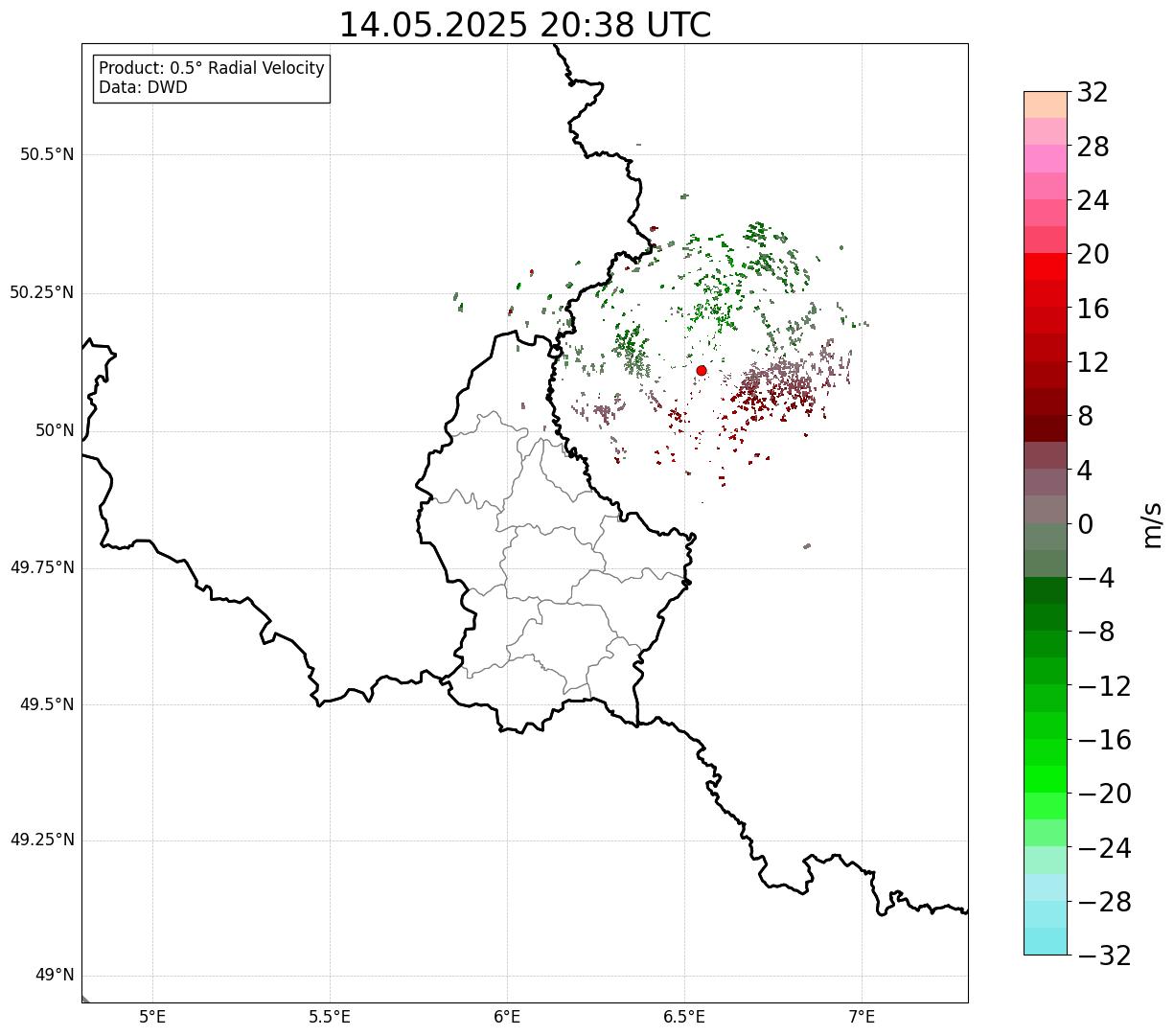
Task: Click the 6°E longitude label
Action: point(507,1017)
